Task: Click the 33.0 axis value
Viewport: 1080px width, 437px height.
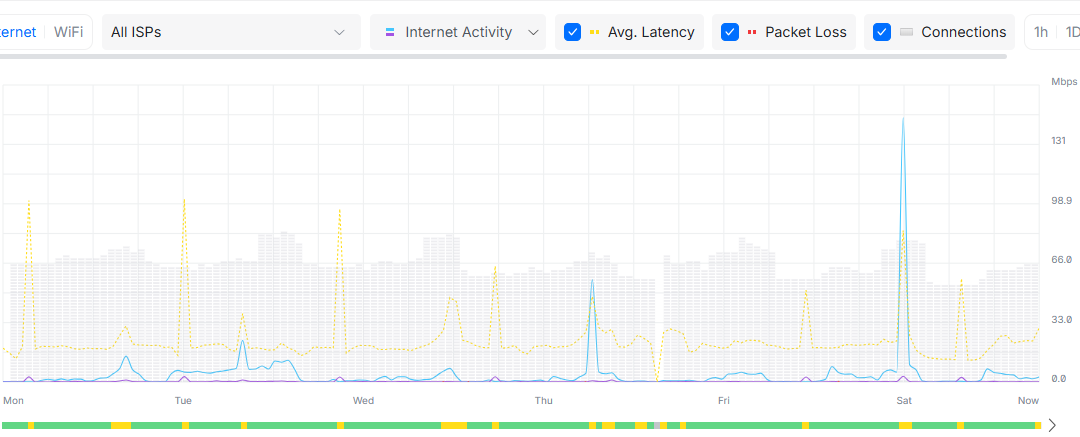Action: click(1059, 319)
